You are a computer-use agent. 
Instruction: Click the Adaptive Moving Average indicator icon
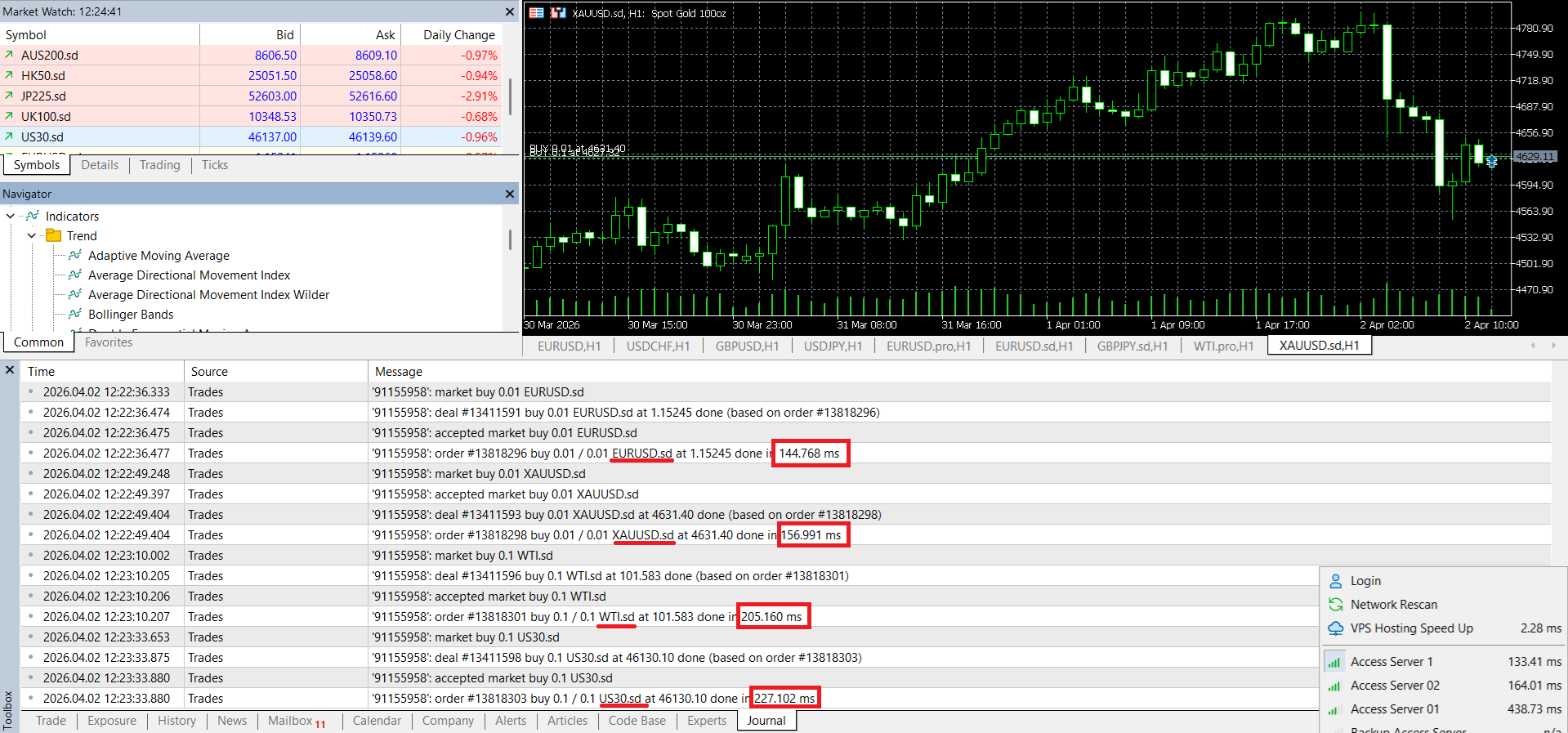pyautogui.click(x=75, y=255)
